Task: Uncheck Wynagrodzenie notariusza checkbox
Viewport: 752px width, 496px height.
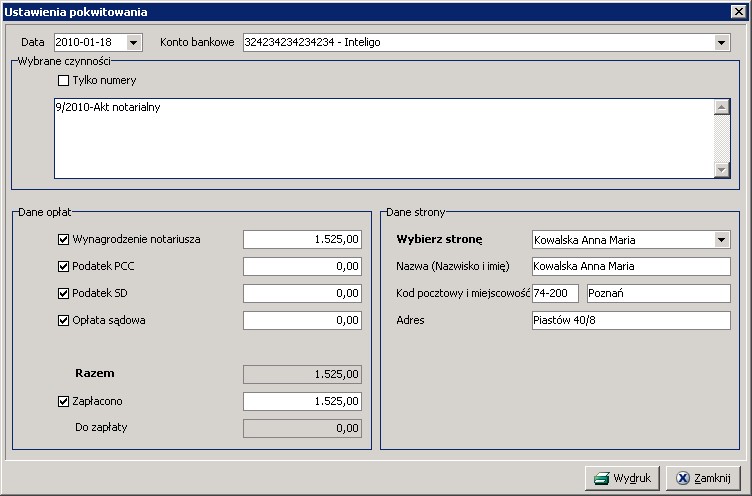Action: 64,239
